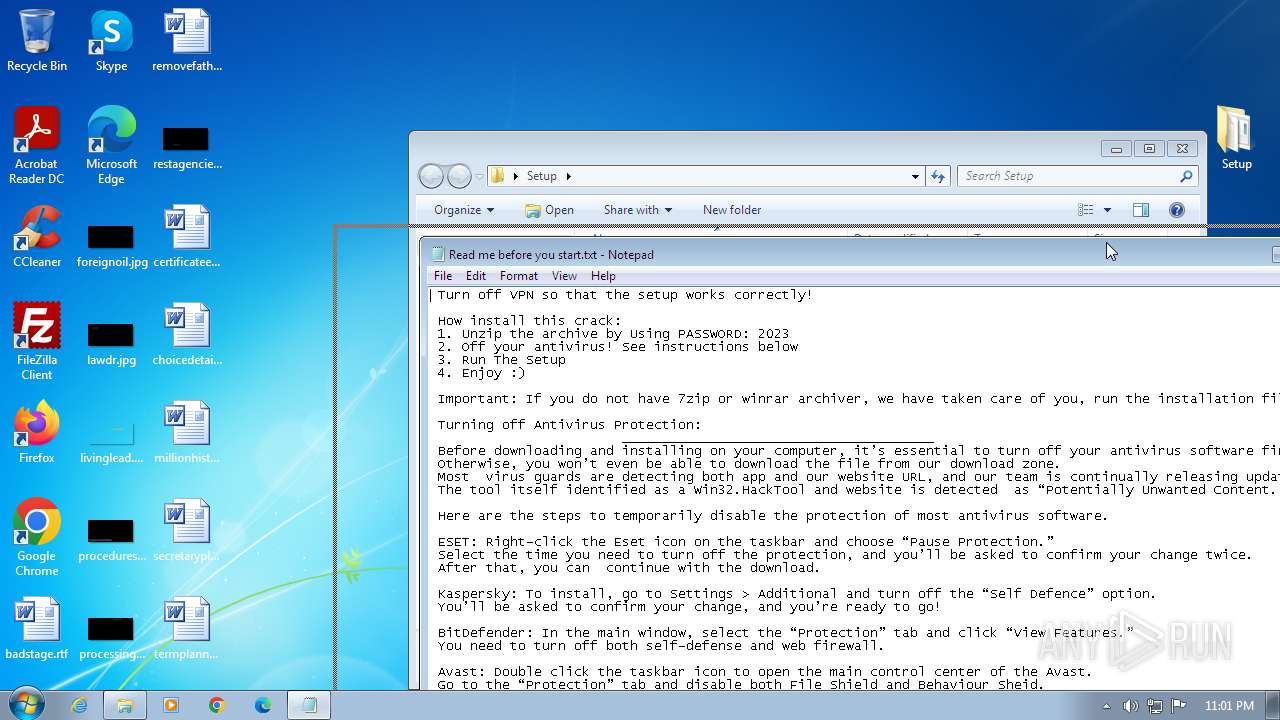
Task: Select the livinglead... desktop file
Action: [111, 441]
